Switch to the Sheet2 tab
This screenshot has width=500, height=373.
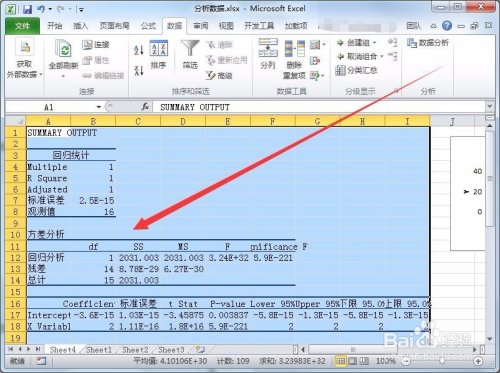pos(135,350)
